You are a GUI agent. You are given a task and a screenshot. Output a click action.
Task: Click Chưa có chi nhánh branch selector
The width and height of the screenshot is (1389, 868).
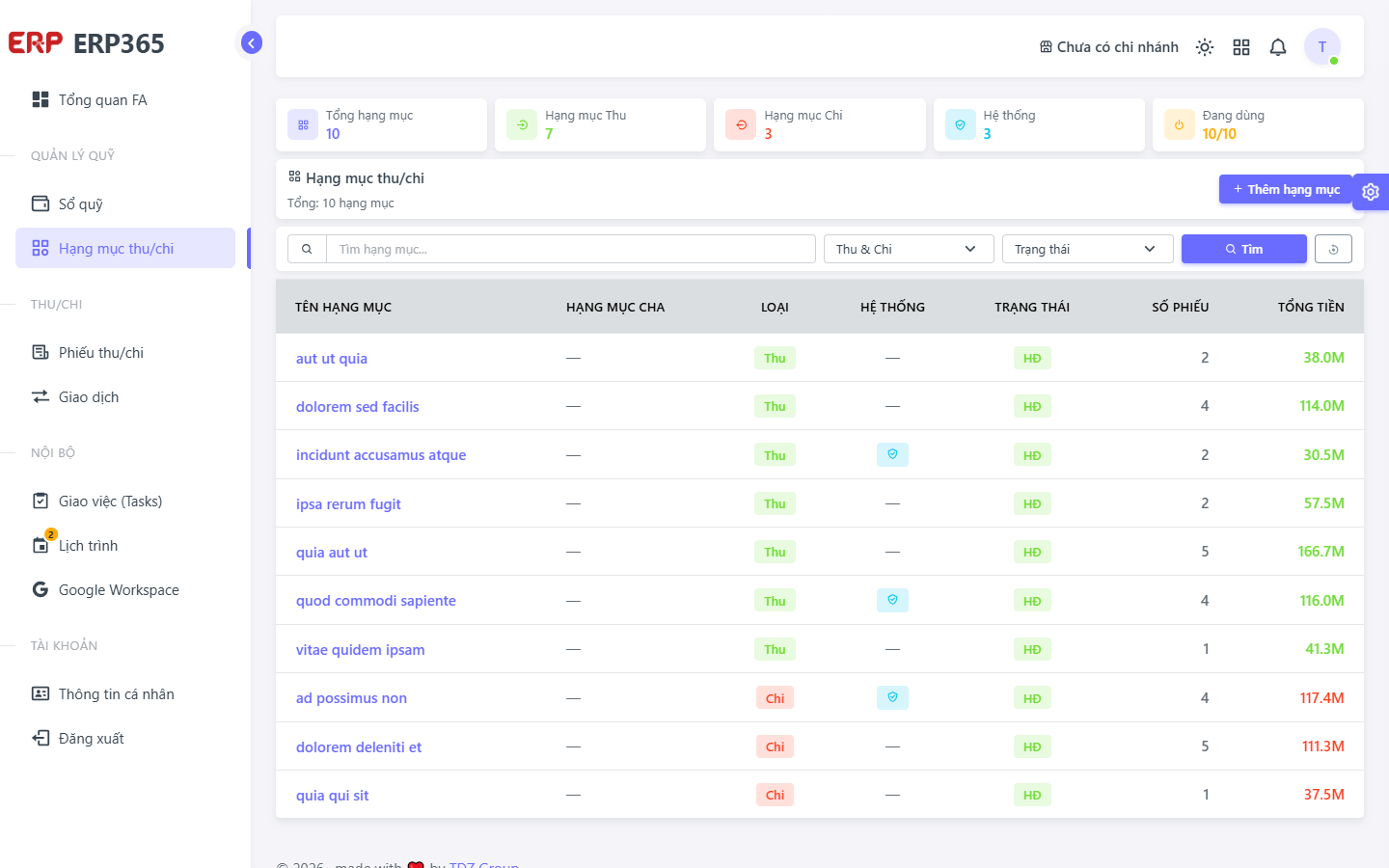click(1109, 47)
